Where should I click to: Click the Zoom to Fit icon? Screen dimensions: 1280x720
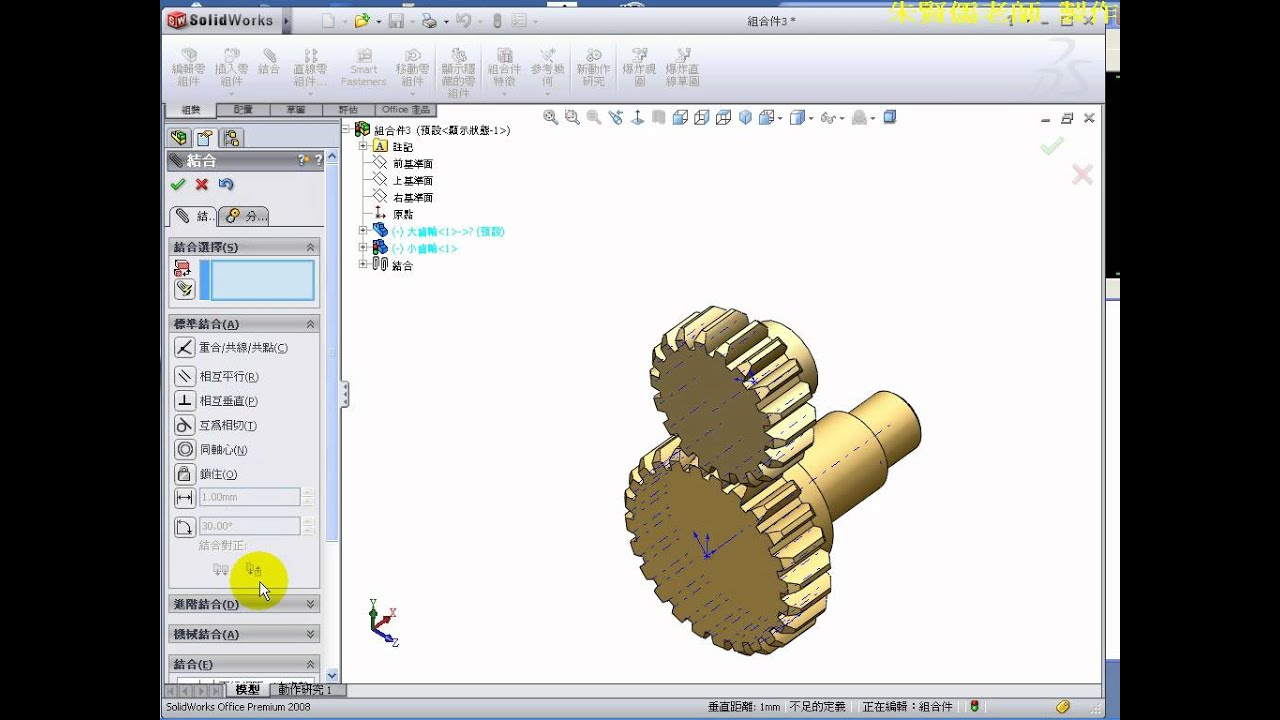coord(550,117)
